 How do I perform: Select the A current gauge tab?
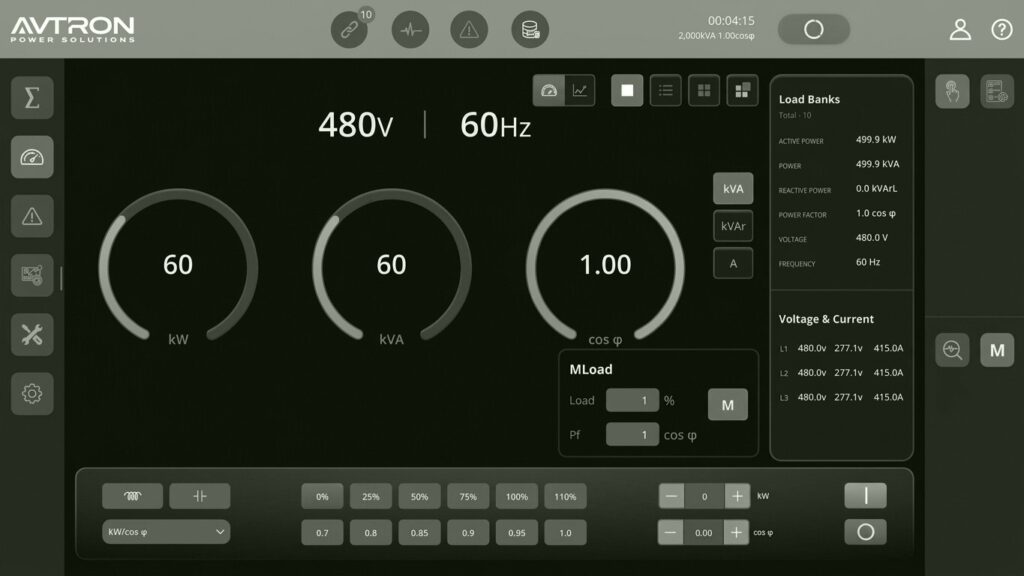[733, 263]
